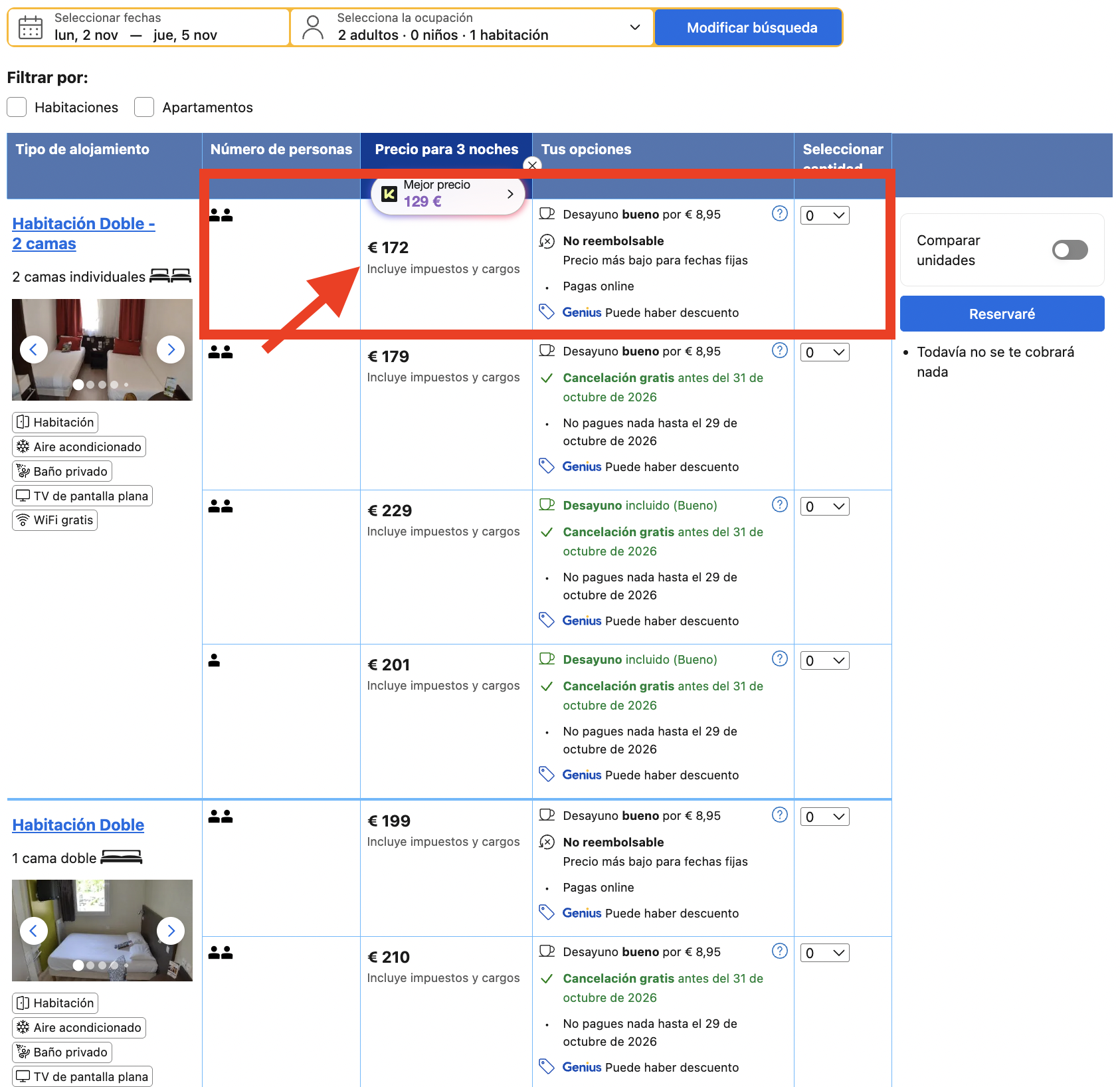1120x1087 pixels.
Task: Show breakfast info help for € 210 row
Action: (780, 951)
